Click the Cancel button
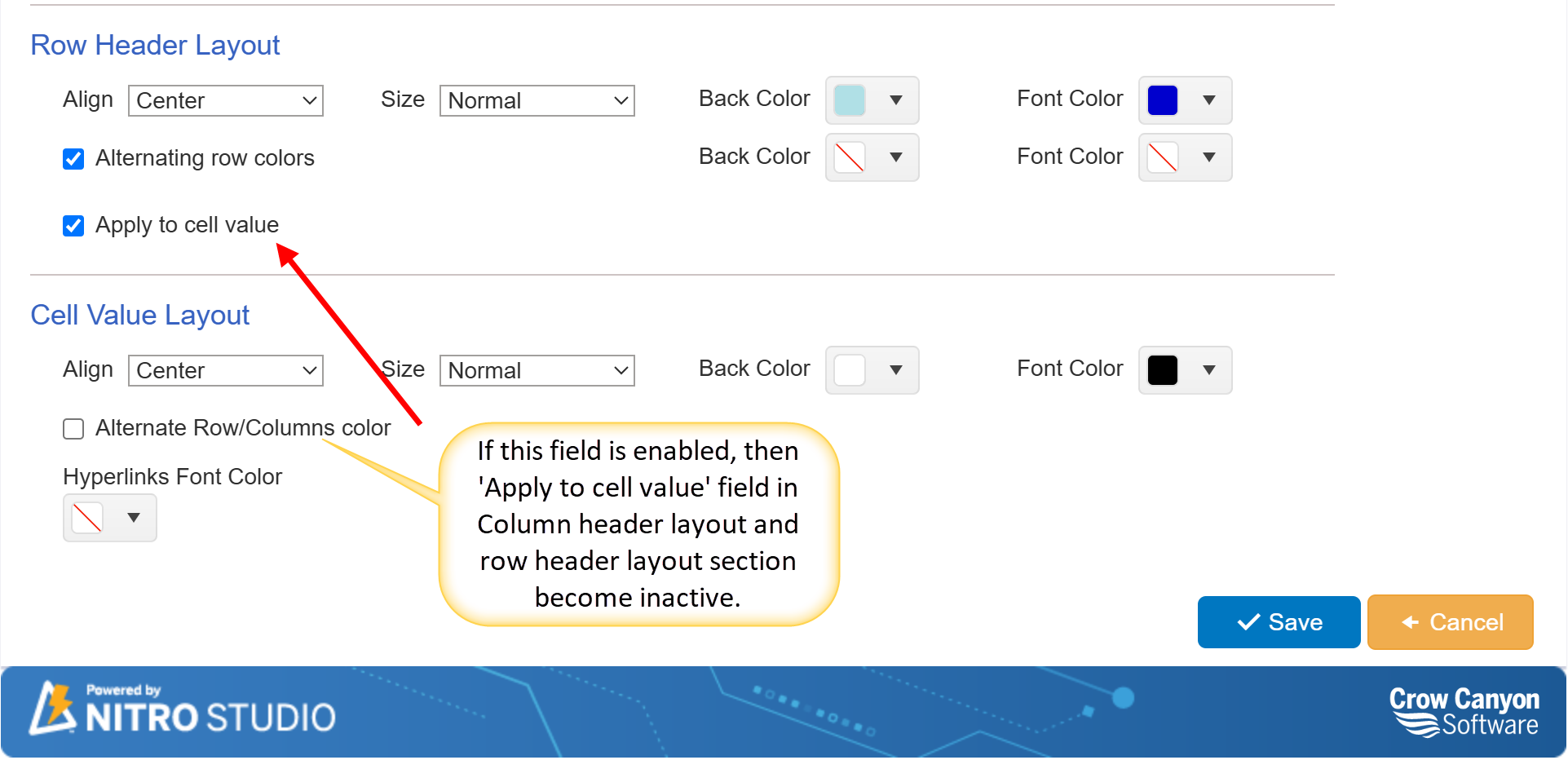Viewport: 1568px width, 760px height. [1450, 623]
